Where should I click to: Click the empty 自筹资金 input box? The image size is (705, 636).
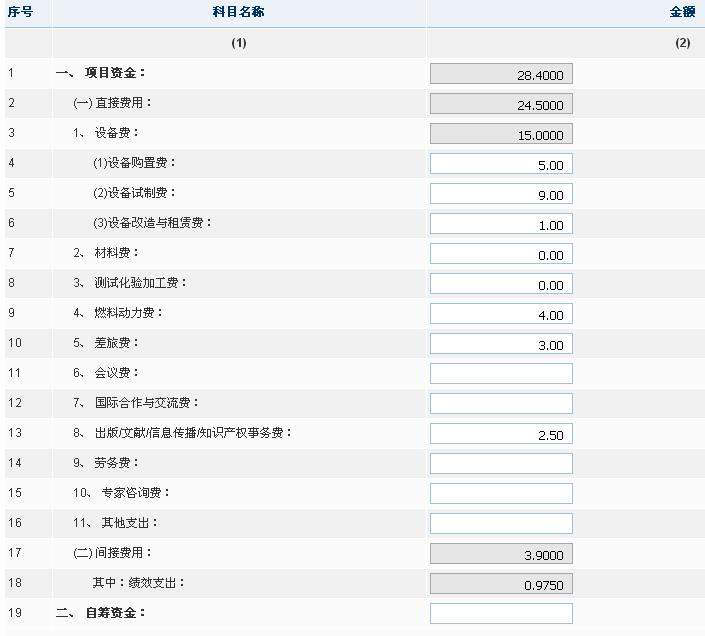[x=501, y=614]
